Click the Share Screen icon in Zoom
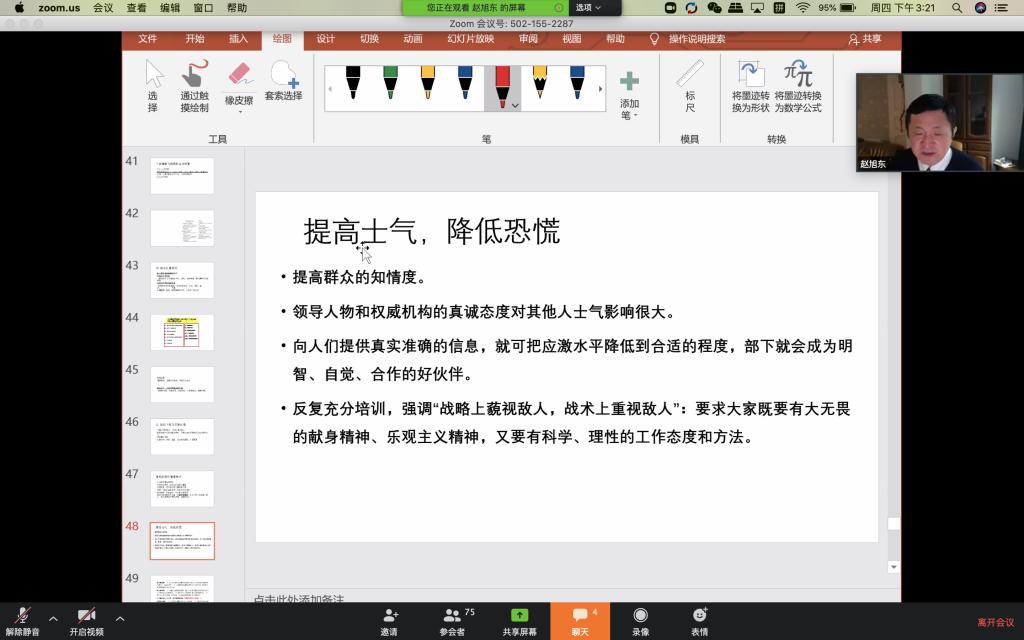1024x640 pixels. (519, 621)
